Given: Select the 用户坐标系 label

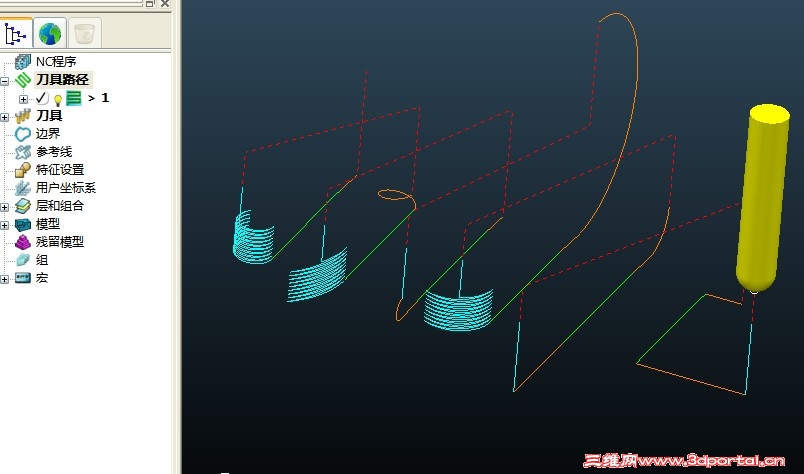Looking at the screenshot, I should 66,188.
